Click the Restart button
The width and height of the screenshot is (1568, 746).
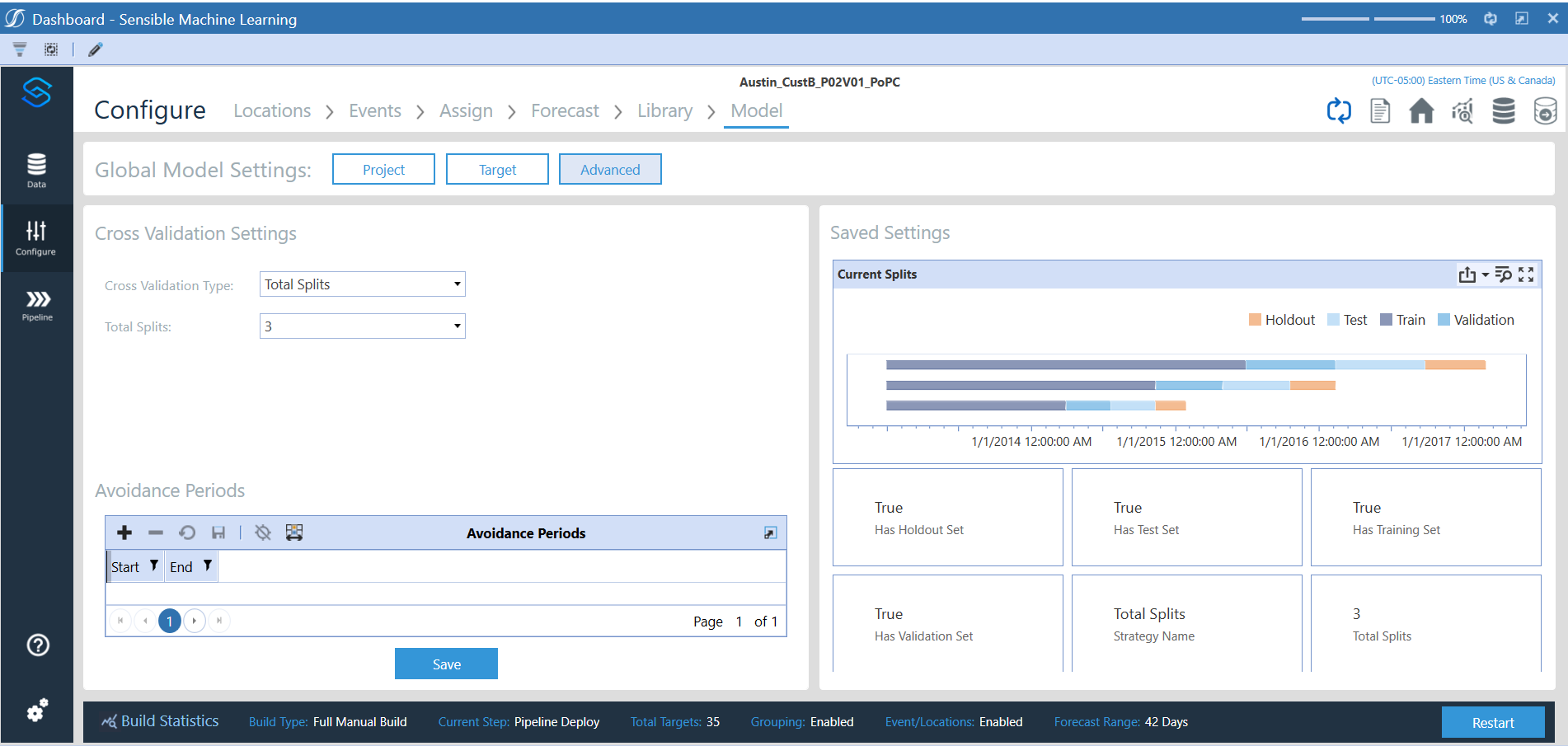[x=1493, y=722]
